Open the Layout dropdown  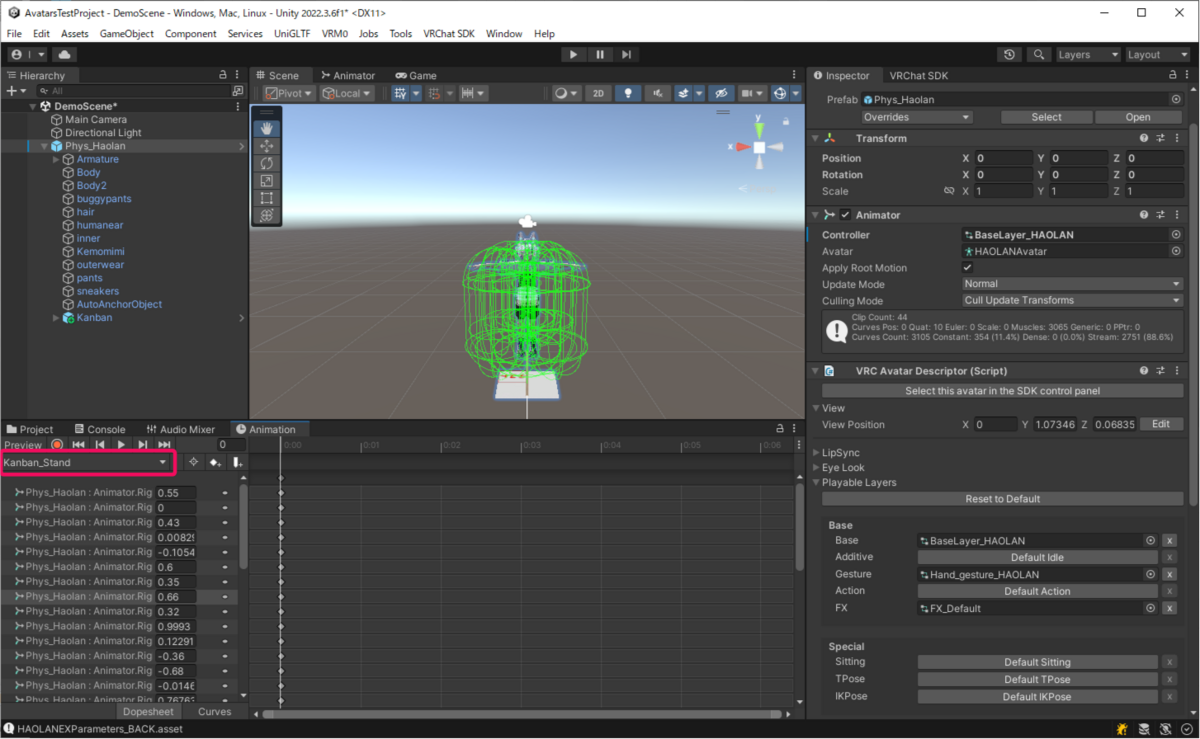[x=1157, y=55]
